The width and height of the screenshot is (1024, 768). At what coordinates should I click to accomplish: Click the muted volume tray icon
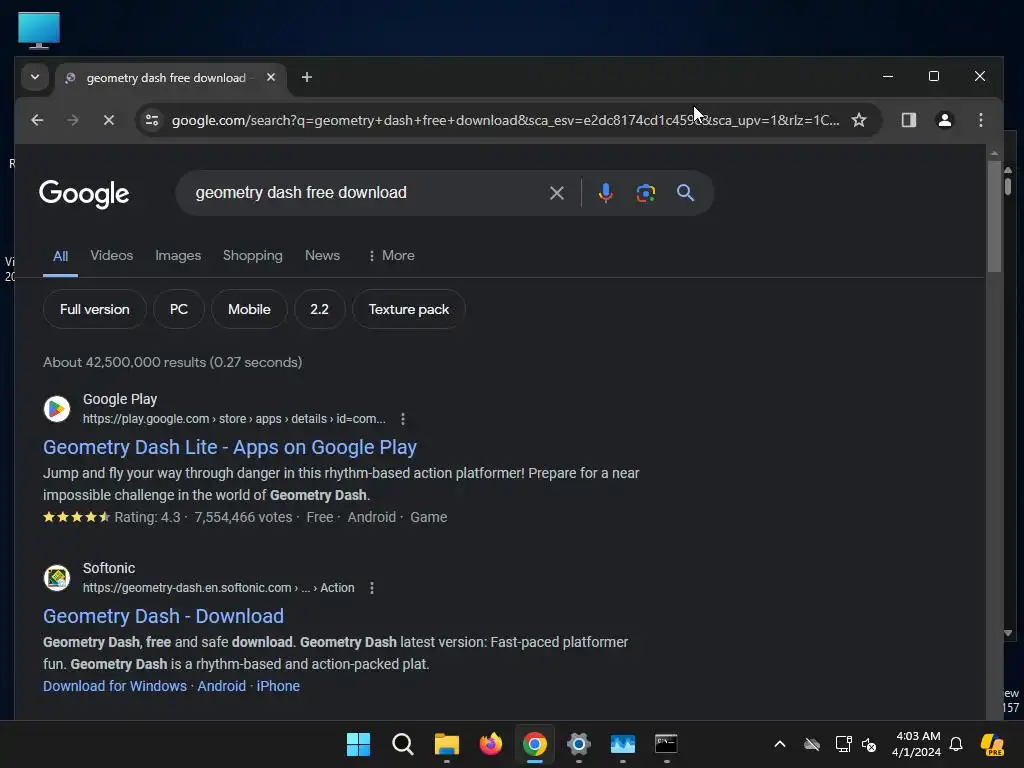click(869, 744)
